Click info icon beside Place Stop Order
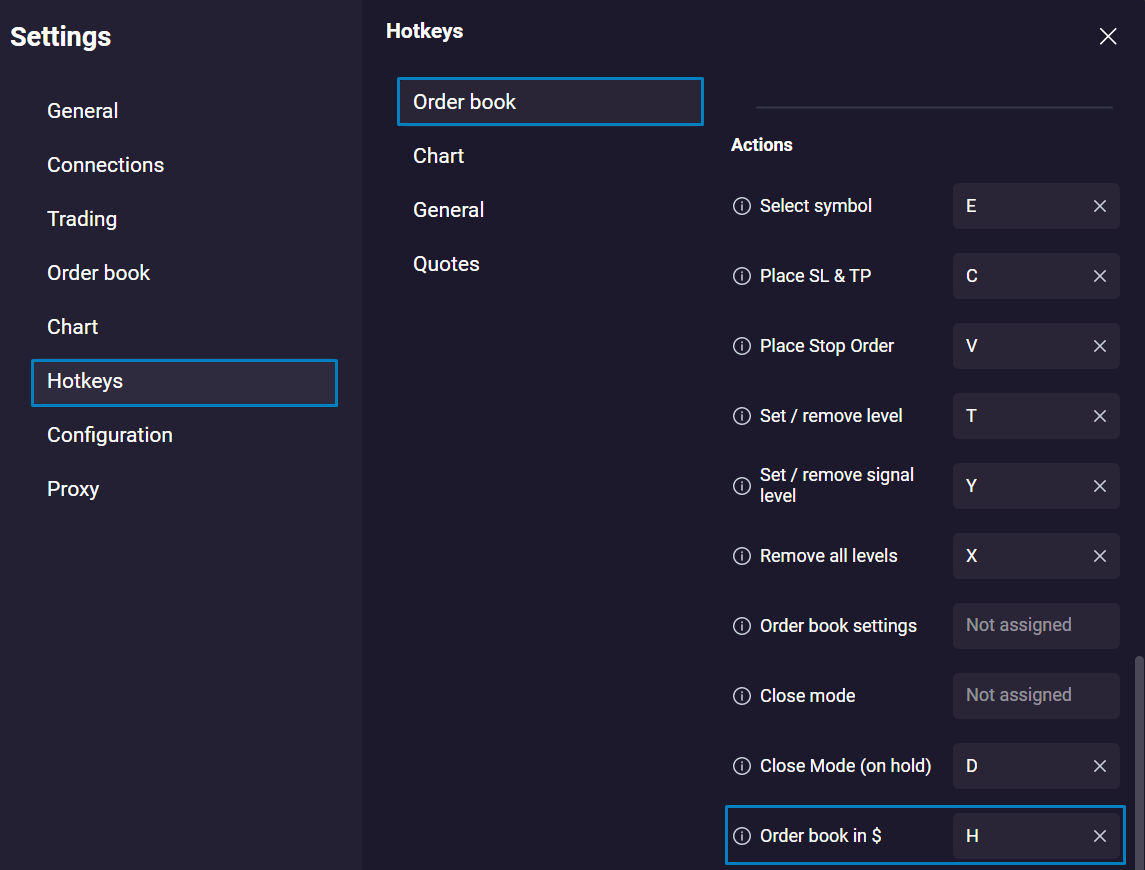1145x870 pixels. [x=741, y=346]
